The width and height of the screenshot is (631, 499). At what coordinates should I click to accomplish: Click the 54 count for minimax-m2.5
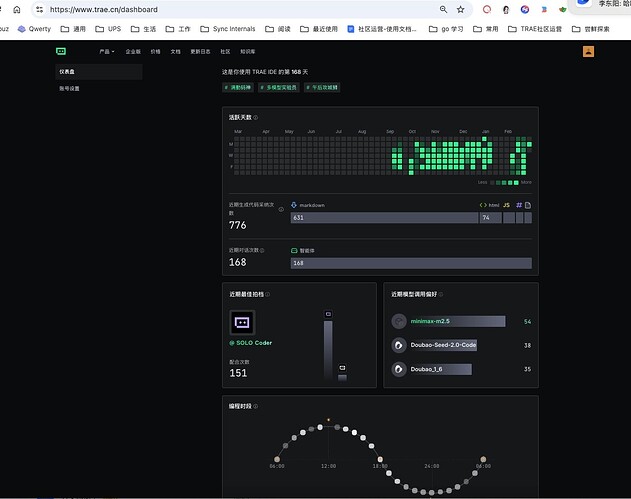tap(527, 322)
